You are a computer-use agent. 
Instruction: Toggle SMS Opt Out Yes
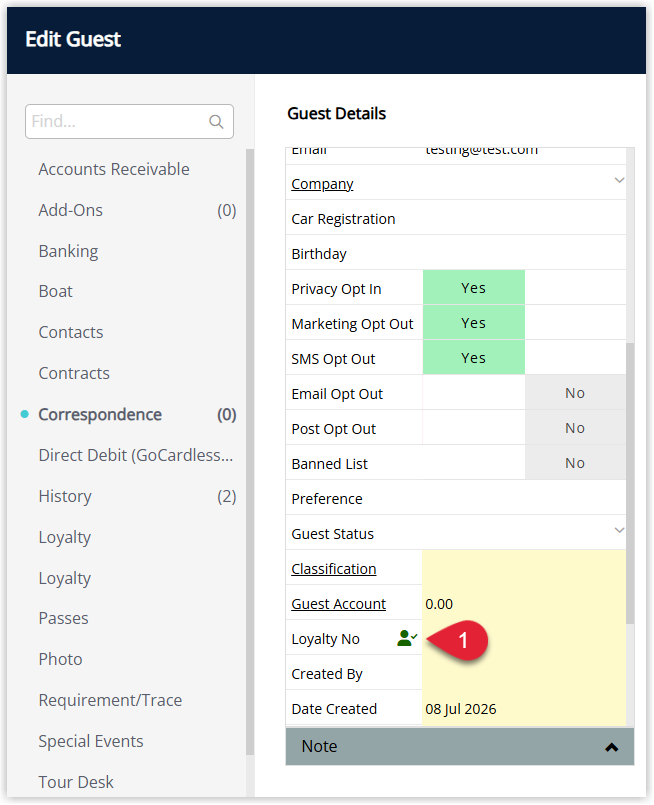tap(473, 358)
